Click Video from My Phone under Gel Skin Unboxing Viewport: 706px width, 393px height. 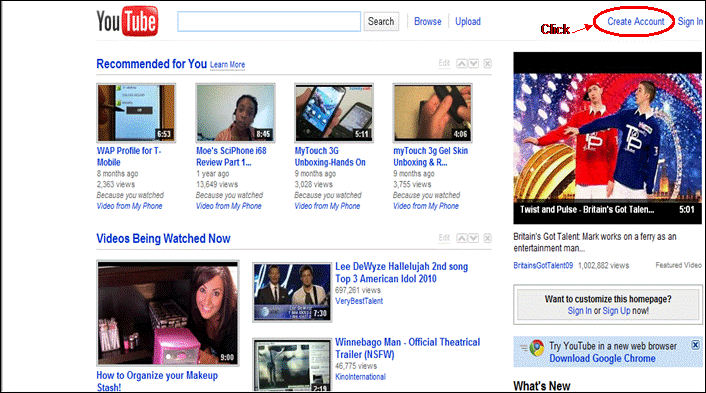click(x=425, y=206)
